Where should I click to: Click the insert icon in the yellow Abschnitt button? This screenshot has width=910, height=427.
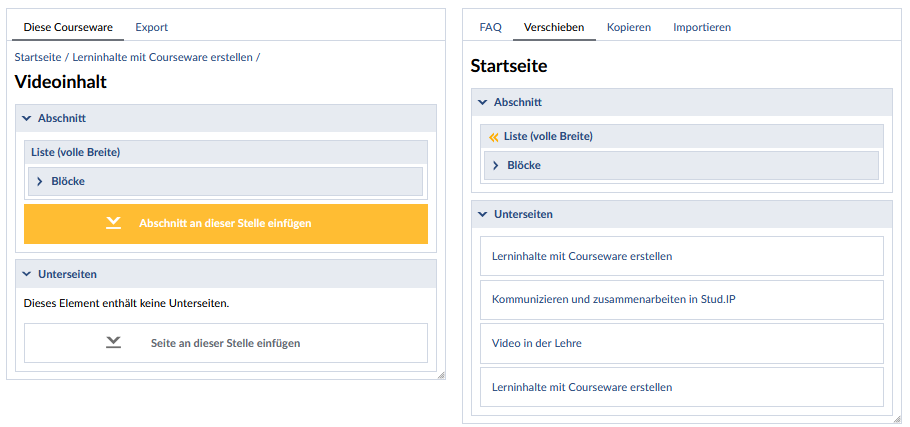(113, 223)
